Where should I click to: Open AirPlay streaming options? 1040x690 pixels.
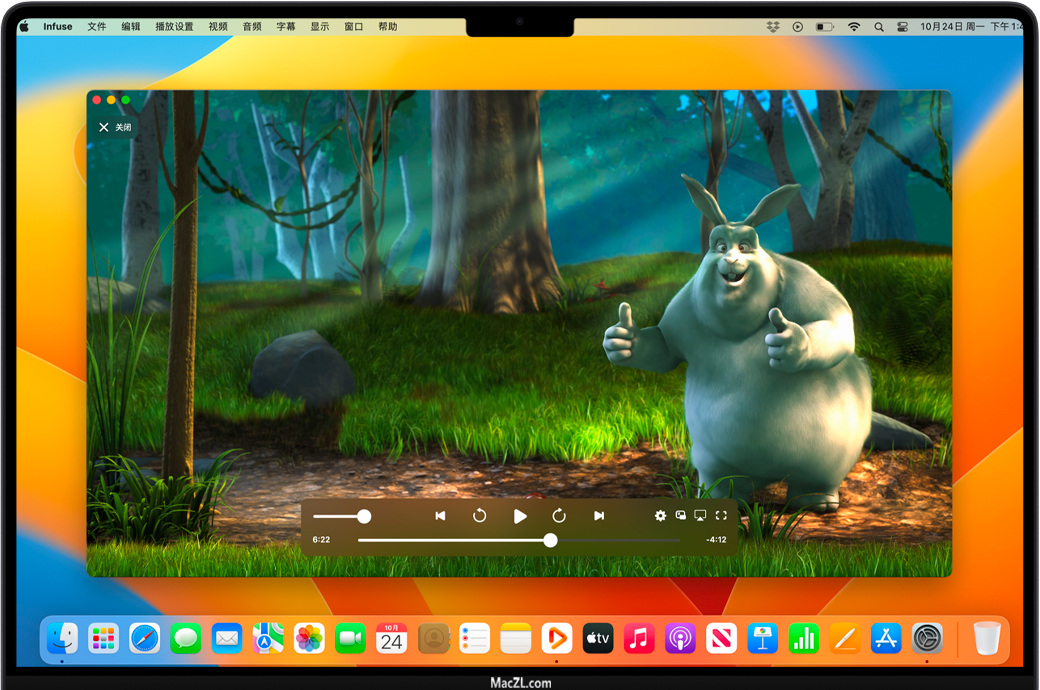[700, 515]
